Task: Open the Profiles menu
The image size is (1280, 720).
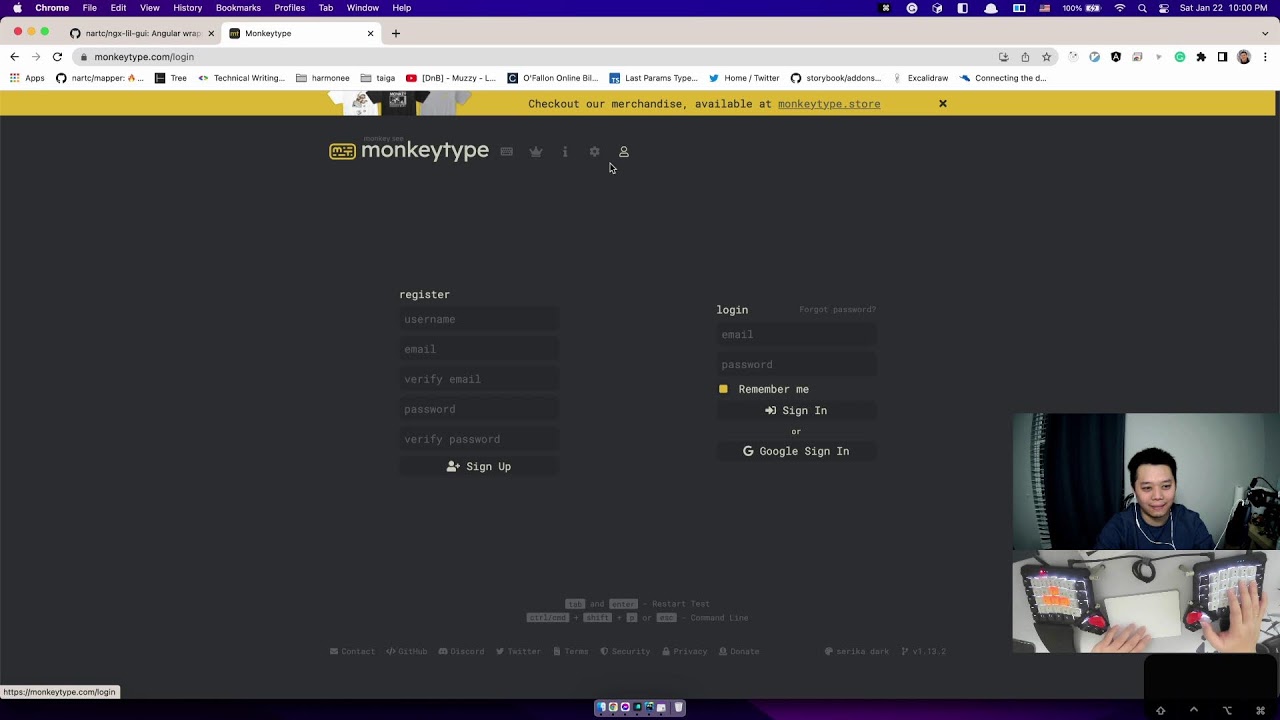Action: (290, 8)
